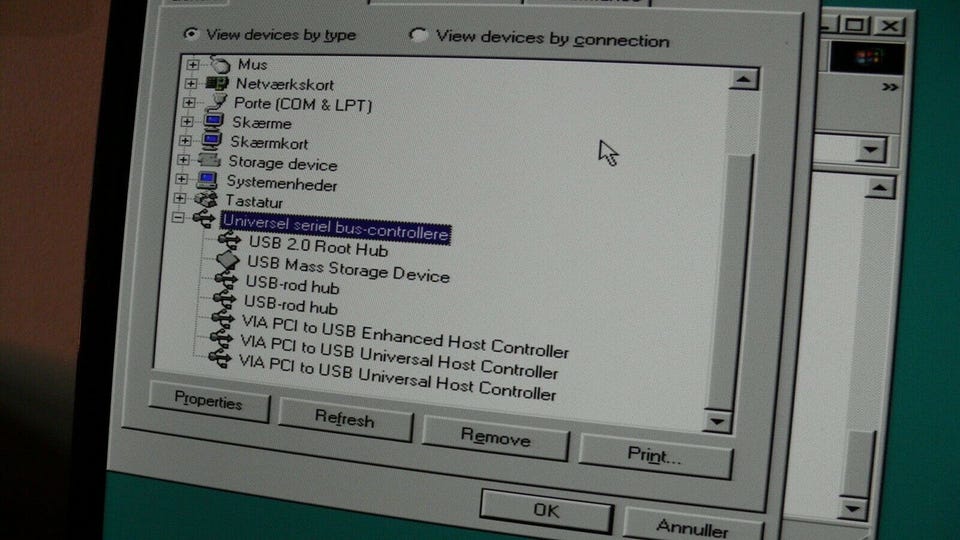This screenshot has width=960, height=540.
Task: Confirm with the OK button
Action: coord(547,511)
